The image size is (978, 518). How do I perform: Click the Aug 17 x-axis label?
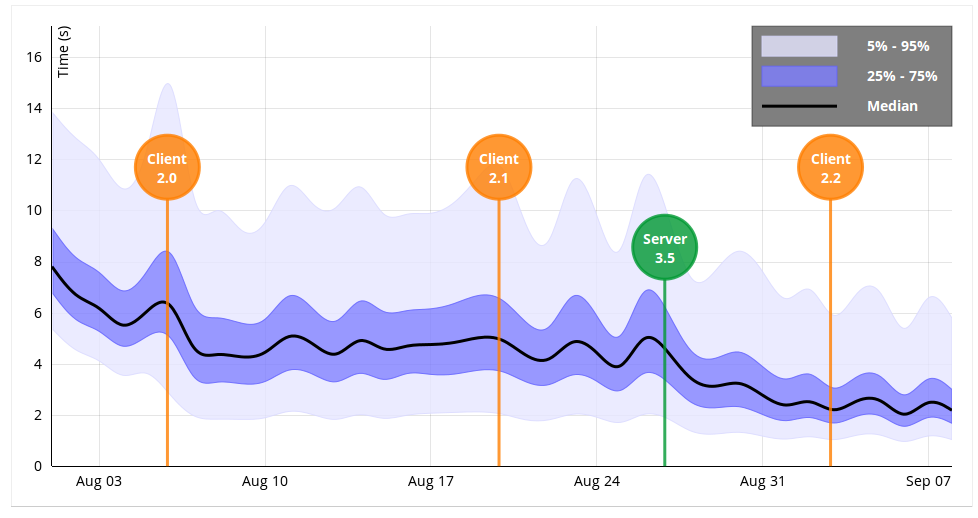click(430, 482)
